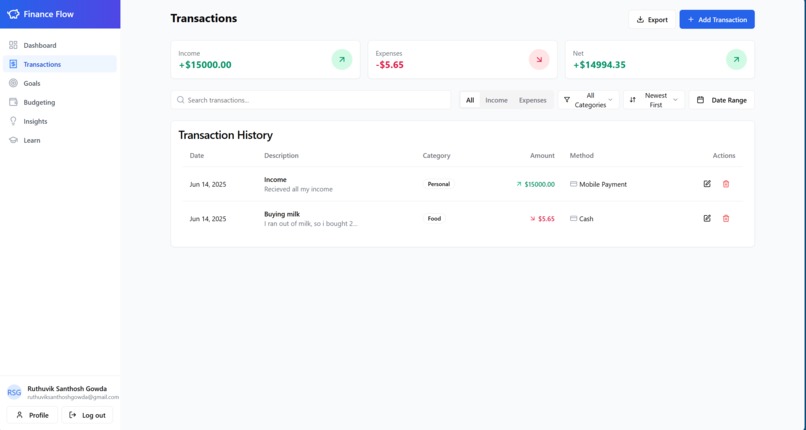Edit the Income transaction
This screenshot has height=430, width=806.
coord(707,184)
